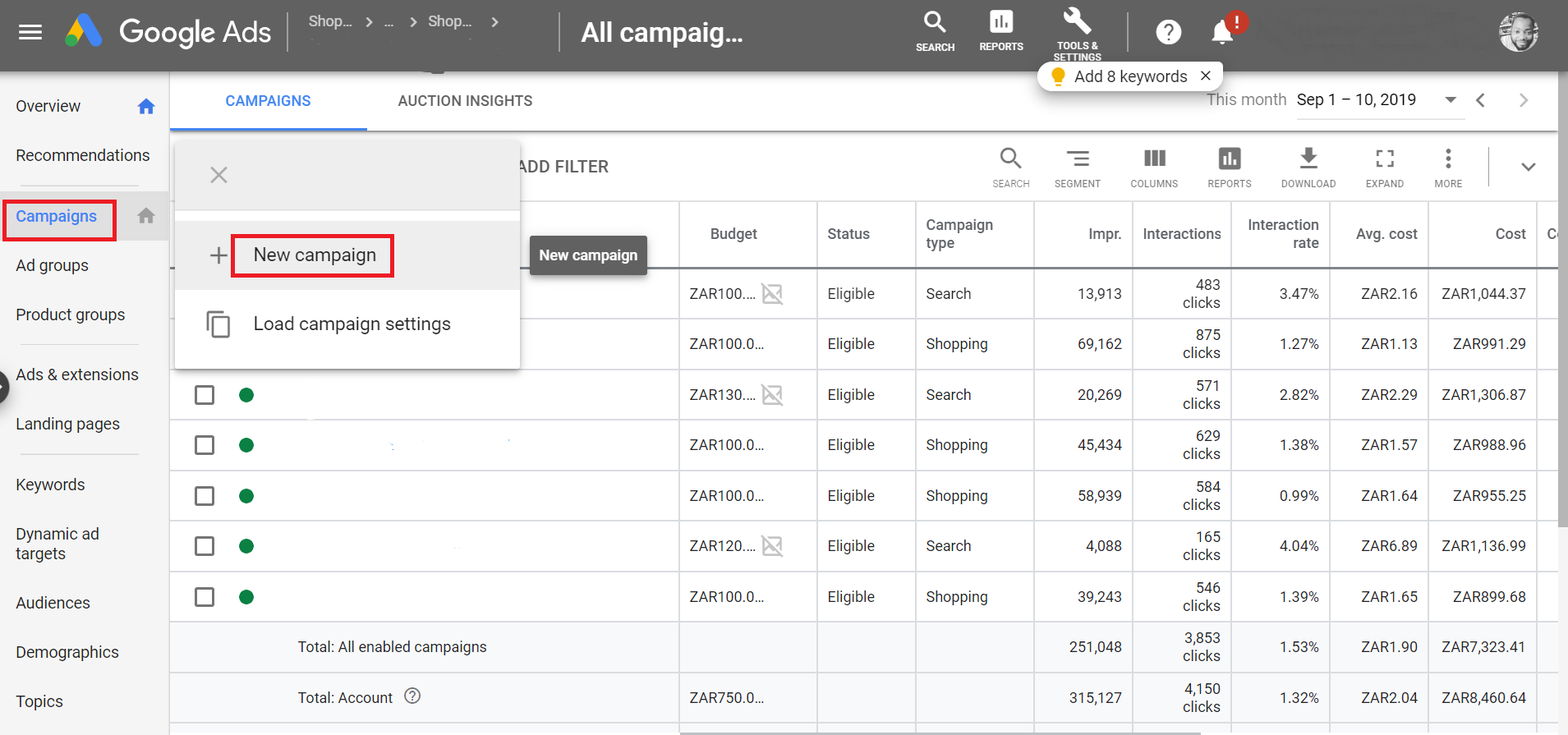
Task: Click the table Search toolbar icon
Action: (x=1010, y=168)
